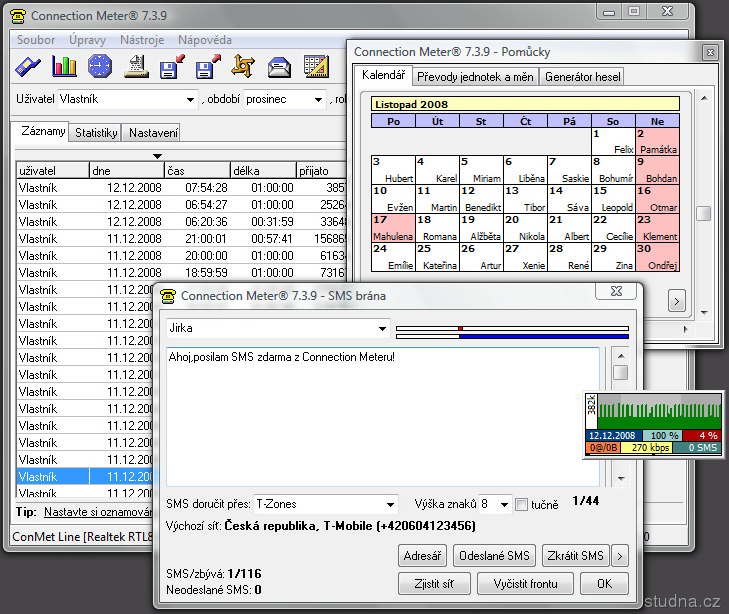The image size is (729, 614).
Task: Open the calendar tools toolbar icon
Action: click(315, 67)
